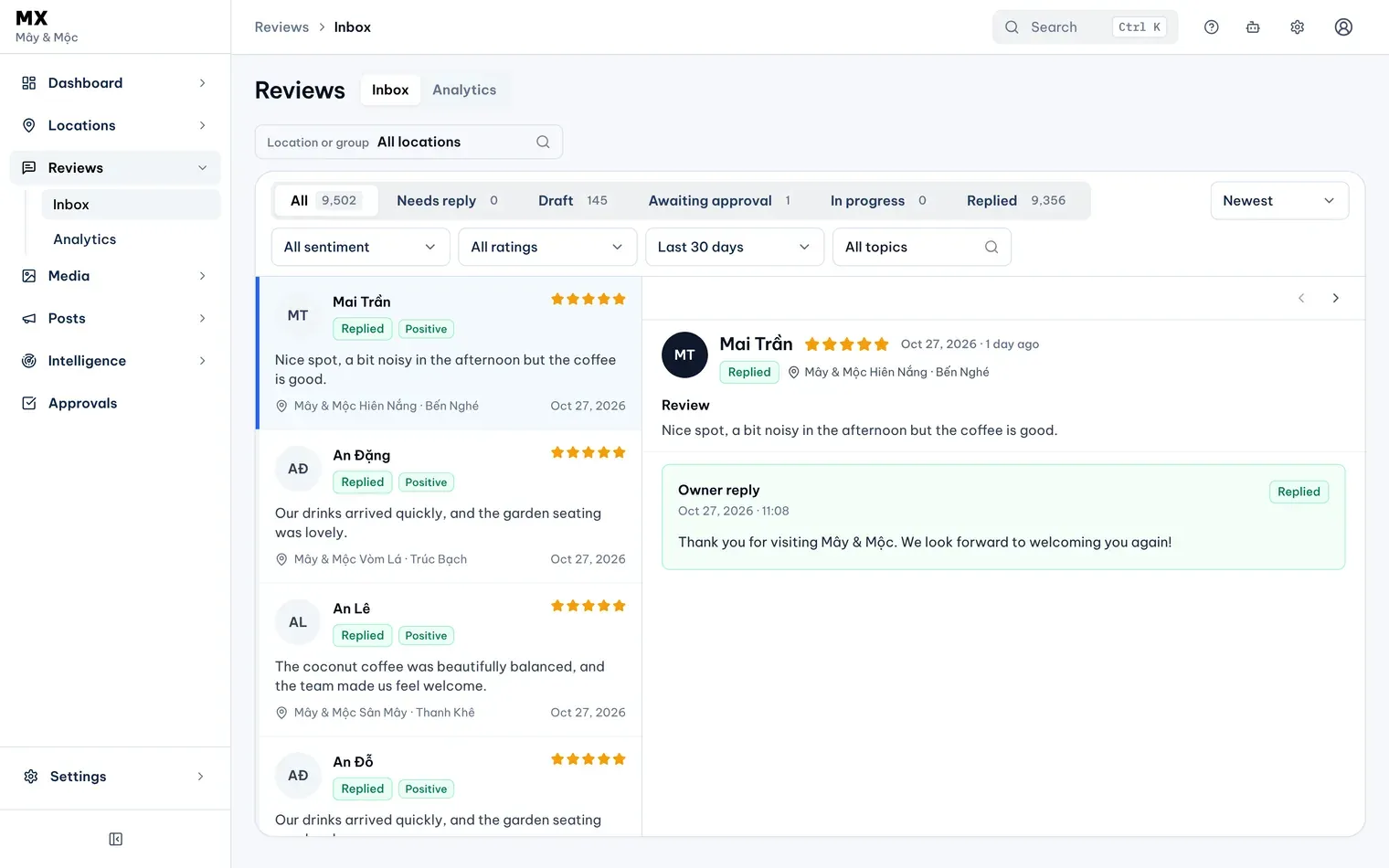Filter by Draft tab
This screenshot has height=868, width=1389.
572,200
